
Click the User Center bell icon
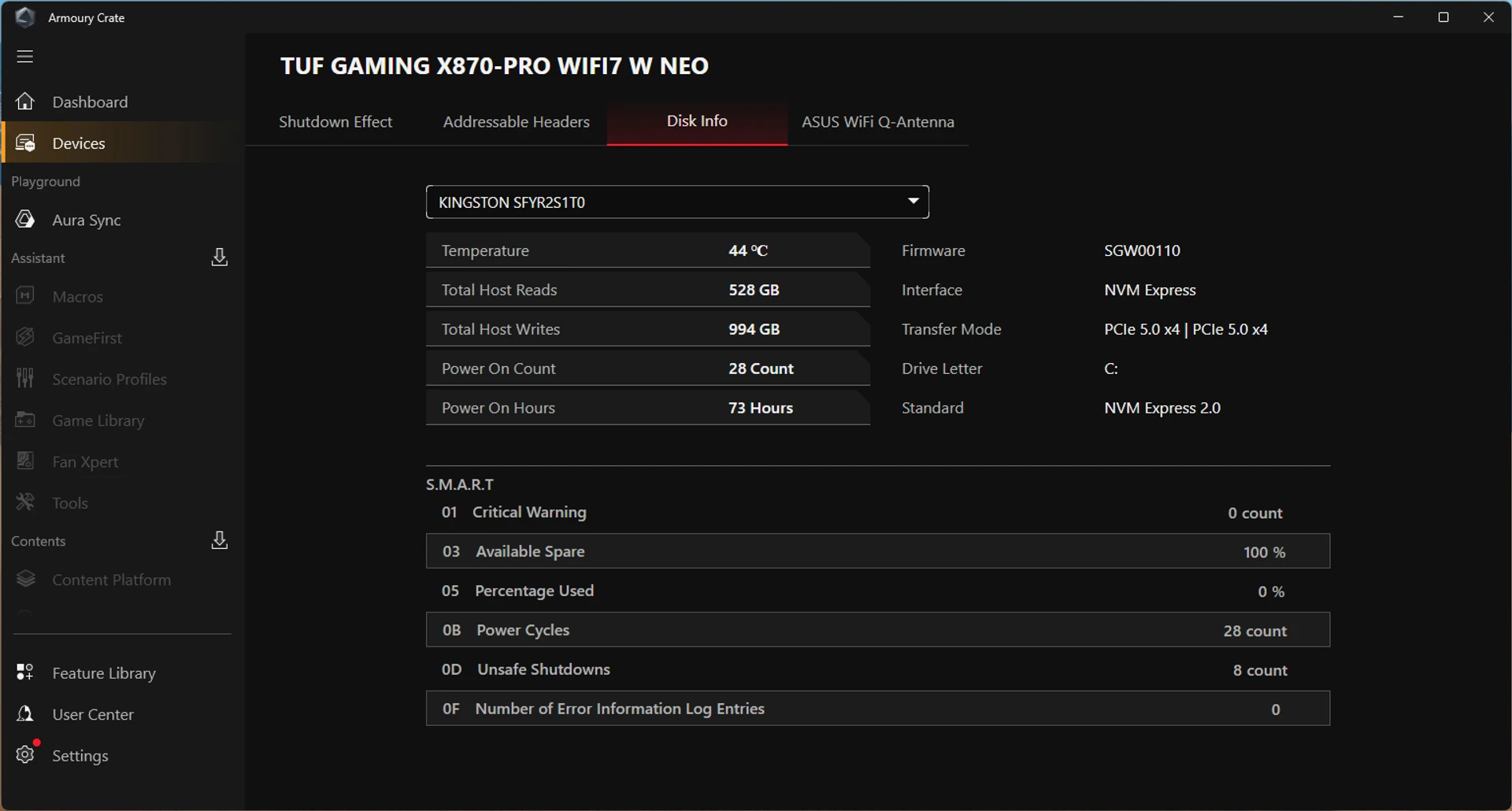click(25, 714)
